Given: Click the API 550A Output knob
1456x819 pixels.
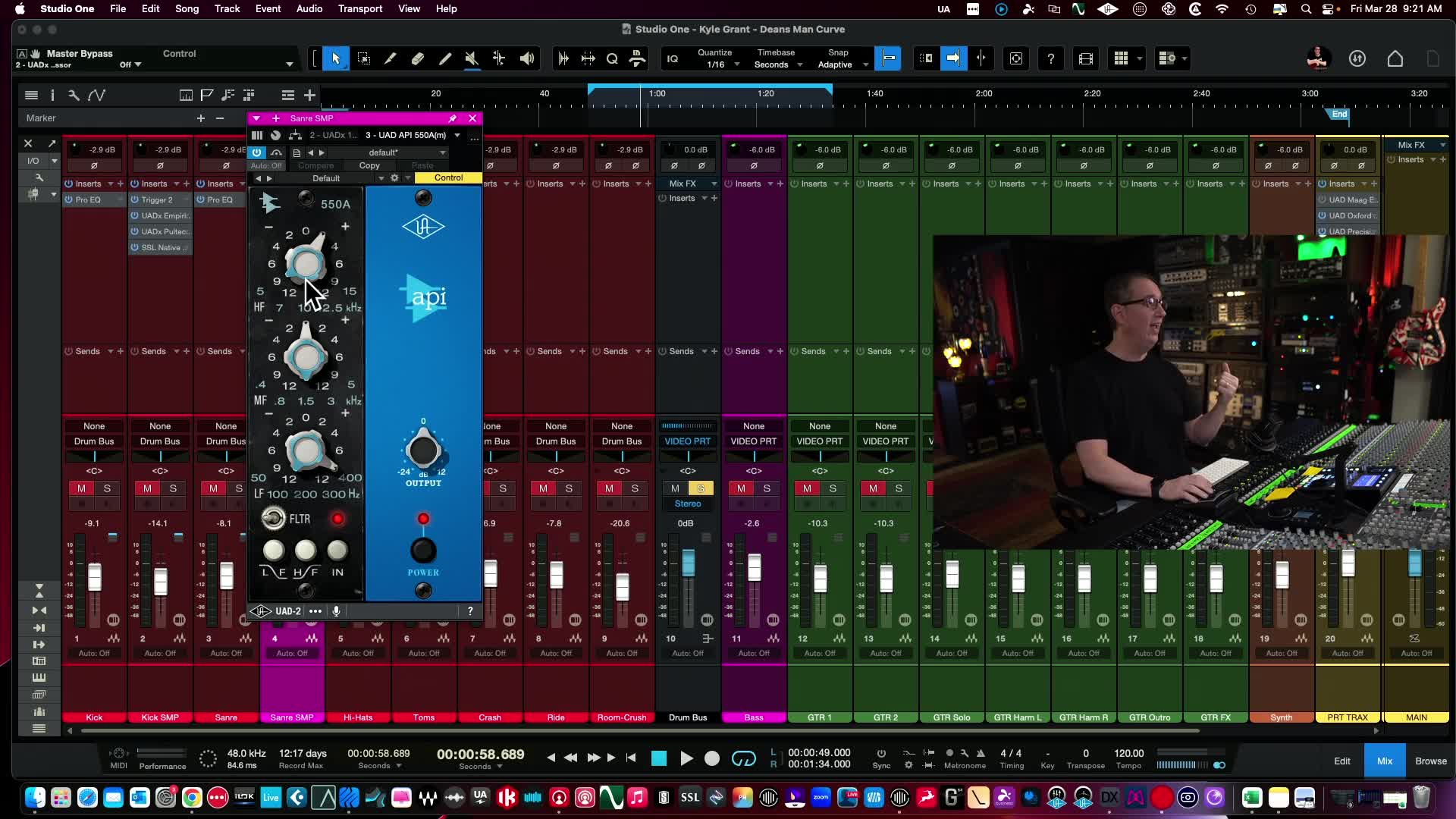Looking at the screenshot, I should 423,450.
